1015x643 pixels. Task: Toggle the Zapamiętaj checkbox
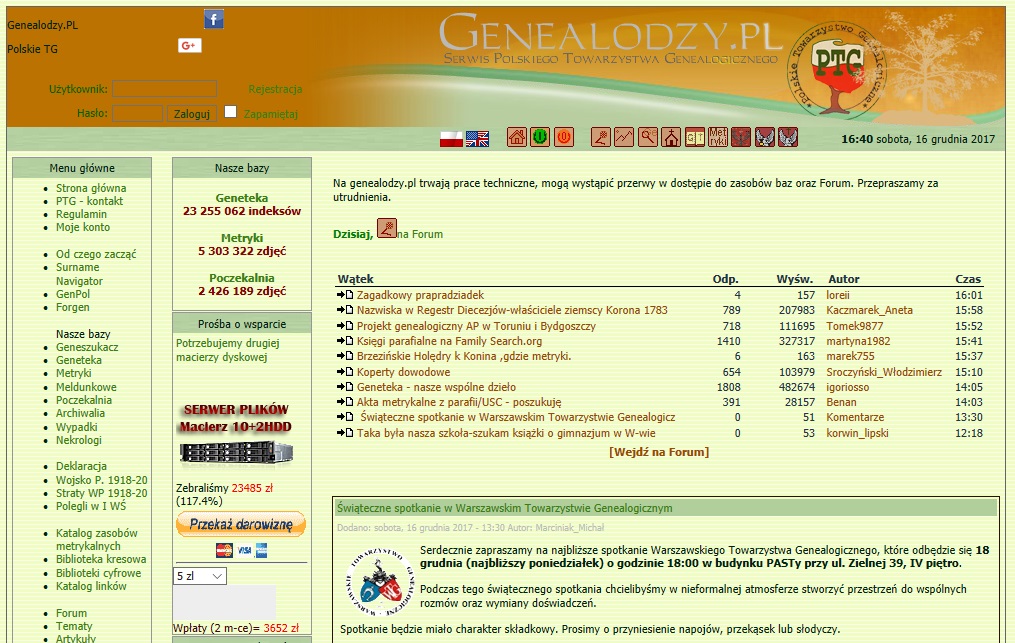tap(231, 112)
